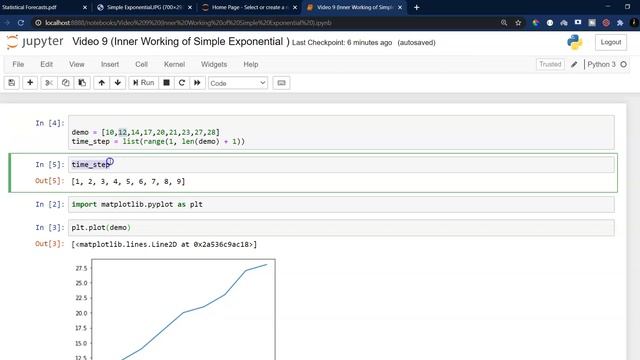Image resolution: width=640 pixels, height=360 pixels.
Task: Copy selected cells icon
Action: click(65, 83)
